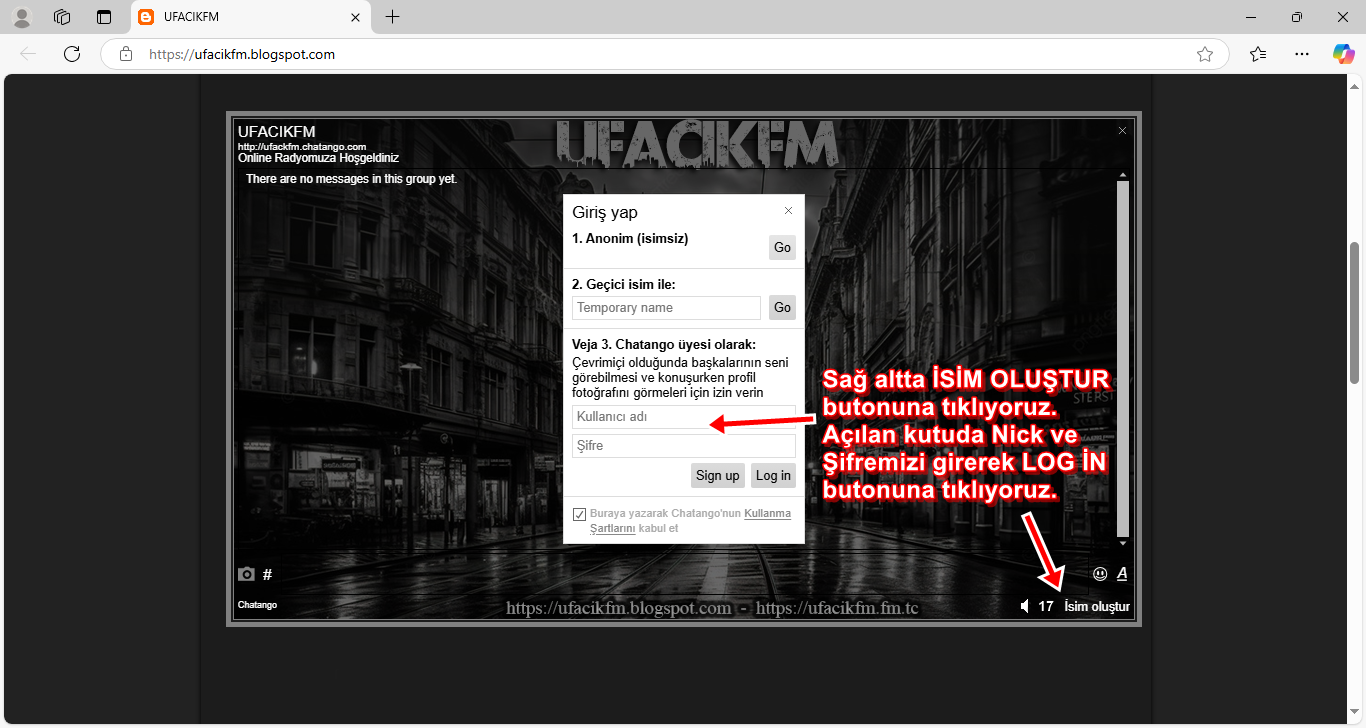Open the browser Settings and more menu

point(1301,54)
